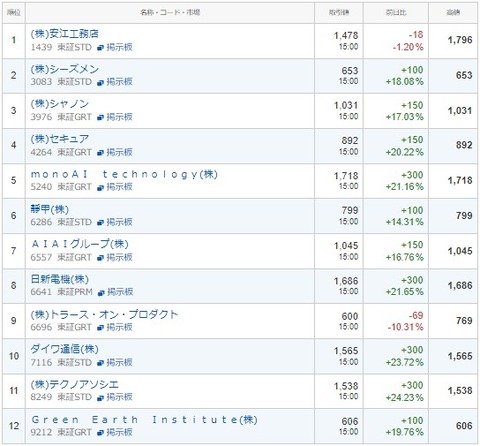Select the change value +16.76%
The height and width of the screenshot is (446, 480).
pos(405,257)
